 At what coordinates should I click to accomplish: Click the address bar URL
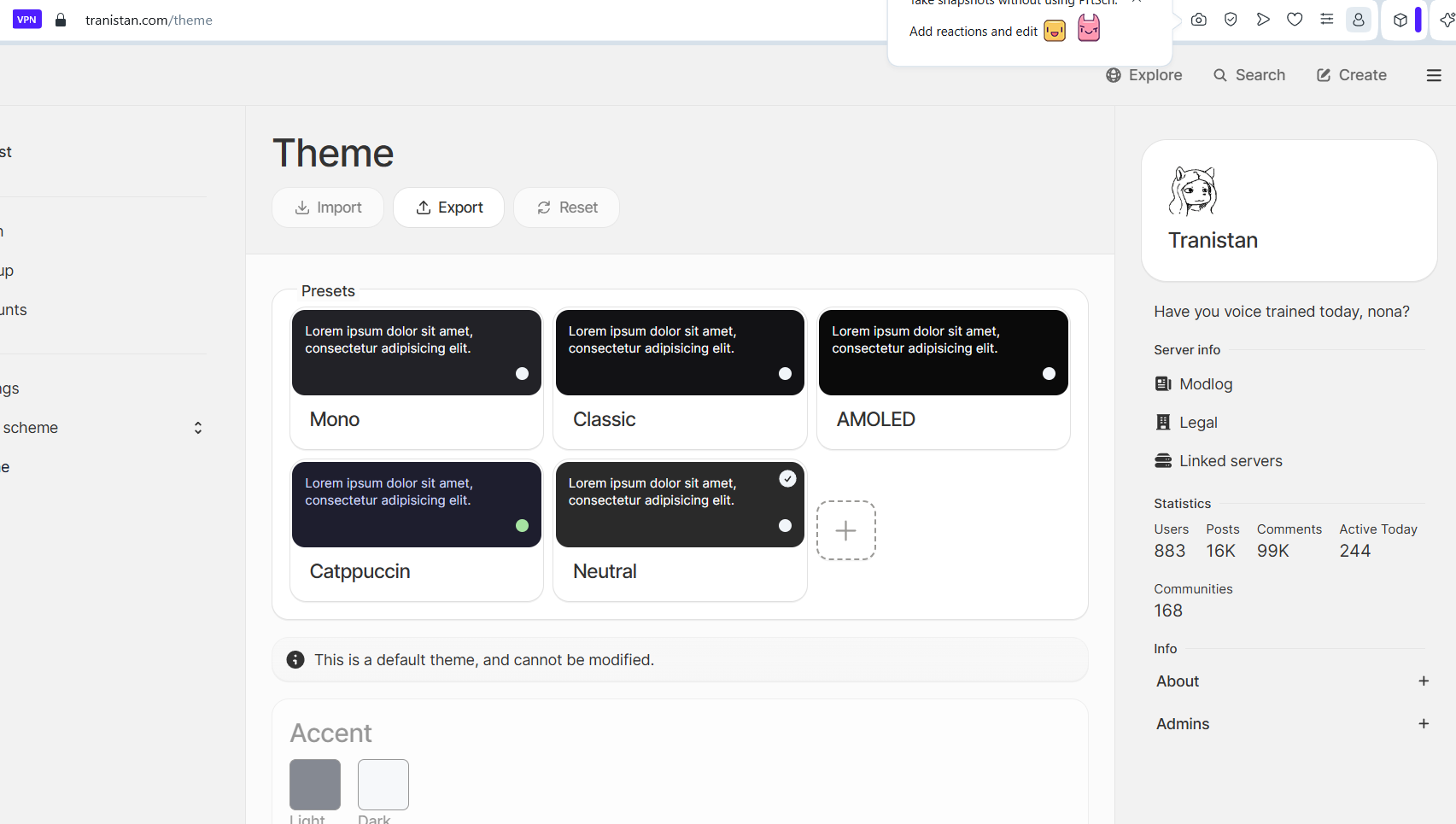(x=149, y=20)
